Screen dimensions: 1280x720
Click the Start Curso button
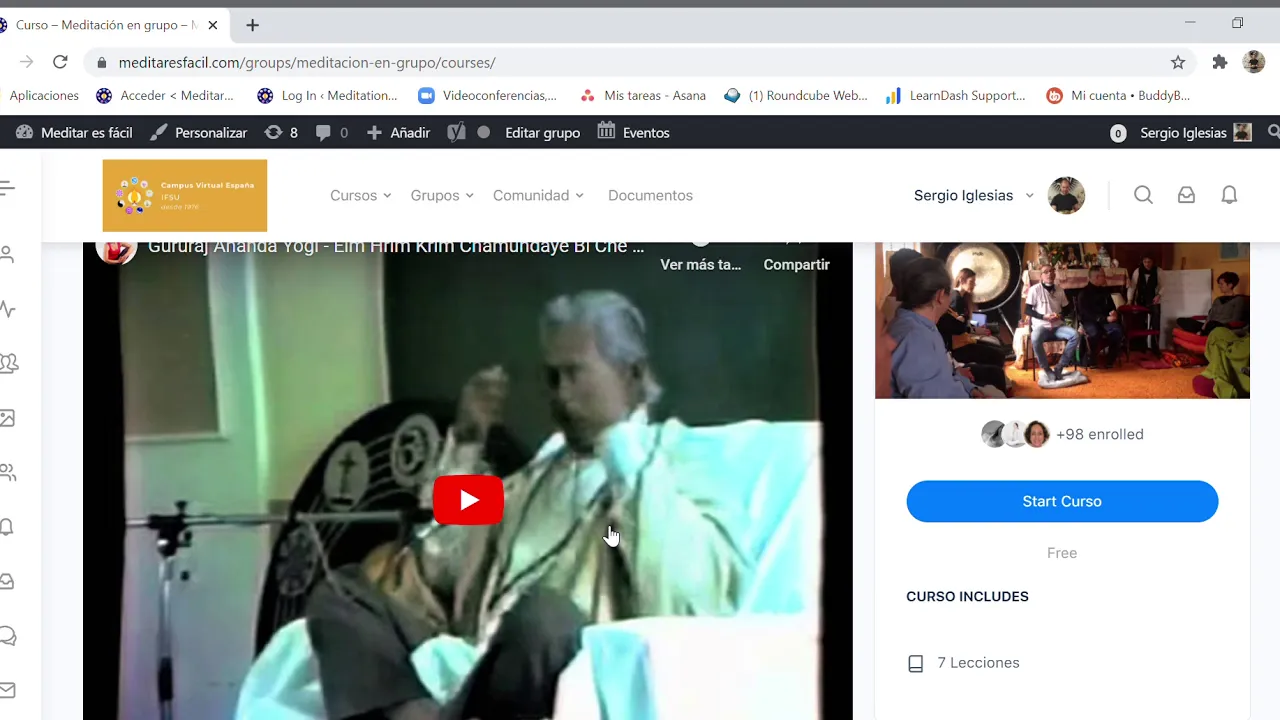[x=1062, y=501]
